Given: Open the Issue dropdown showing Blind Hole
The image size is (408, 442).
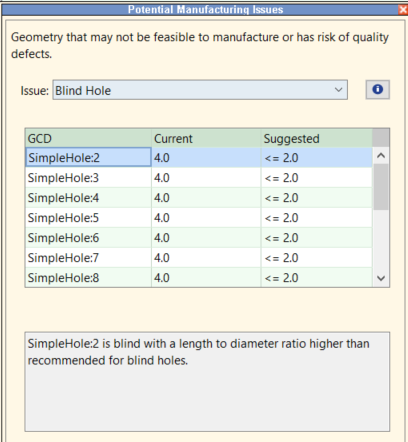Looking at the screenshot, I should pos(200,90).
